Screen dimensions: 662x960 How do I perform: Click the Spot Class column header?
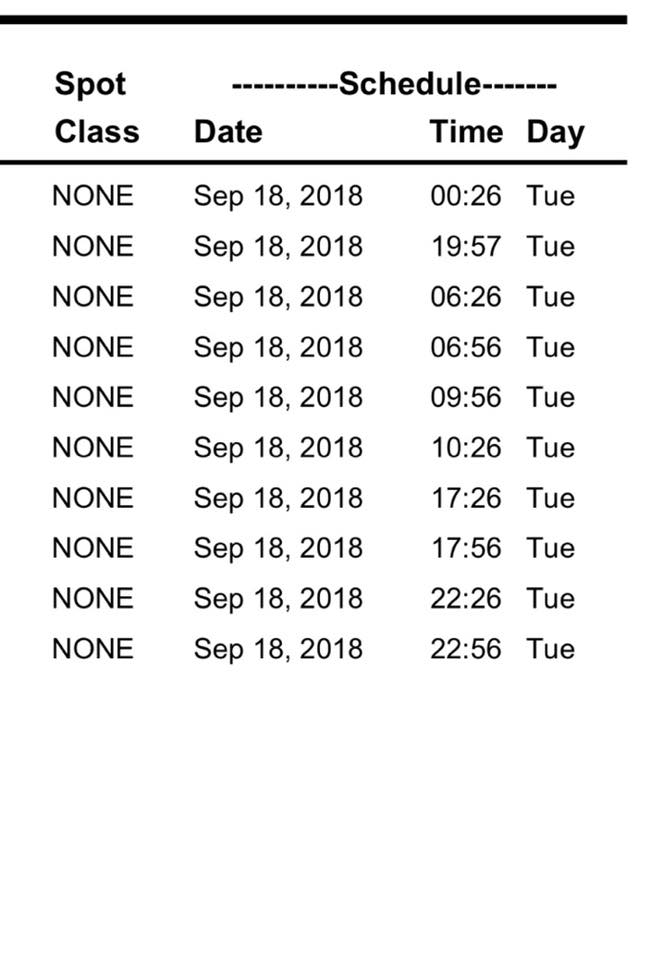pyautogui.click(x=96, y=108)
